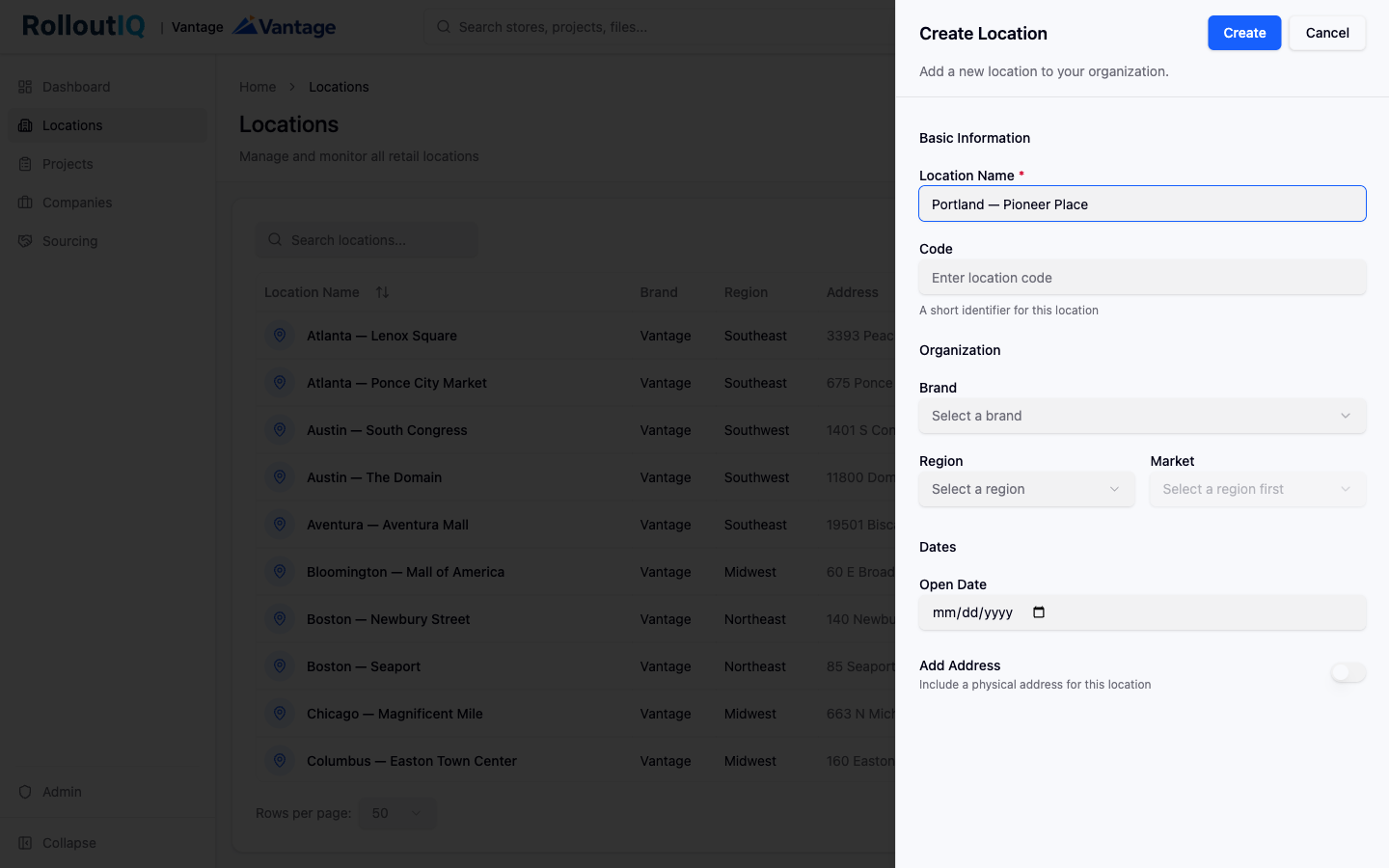Click the Vantage organization name in header
1389x868 pixels.
click(x=198, y=27)
